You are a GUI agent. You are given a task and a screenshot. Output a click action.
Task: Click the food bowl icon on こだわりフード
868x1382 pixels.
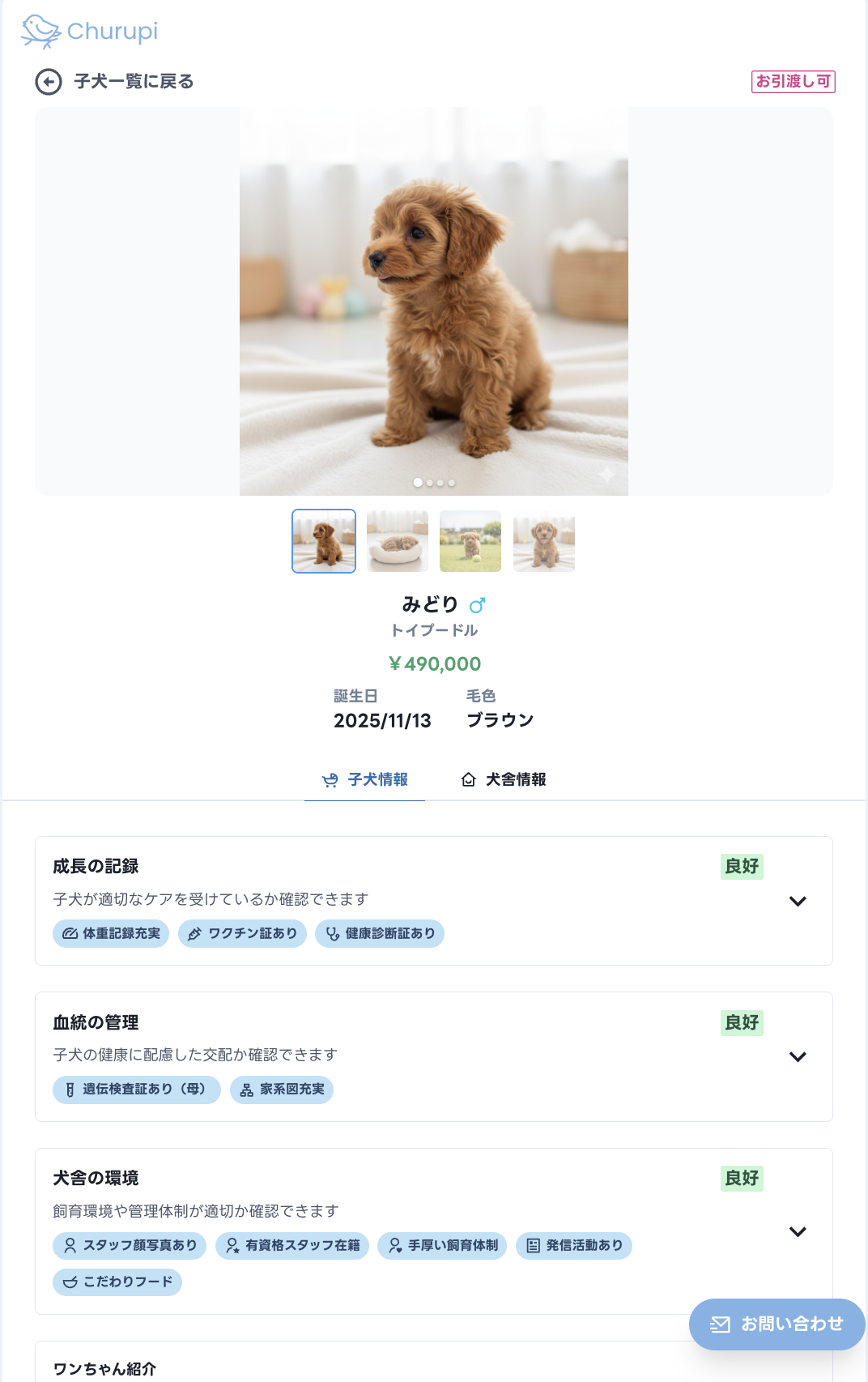(69, 1282)
